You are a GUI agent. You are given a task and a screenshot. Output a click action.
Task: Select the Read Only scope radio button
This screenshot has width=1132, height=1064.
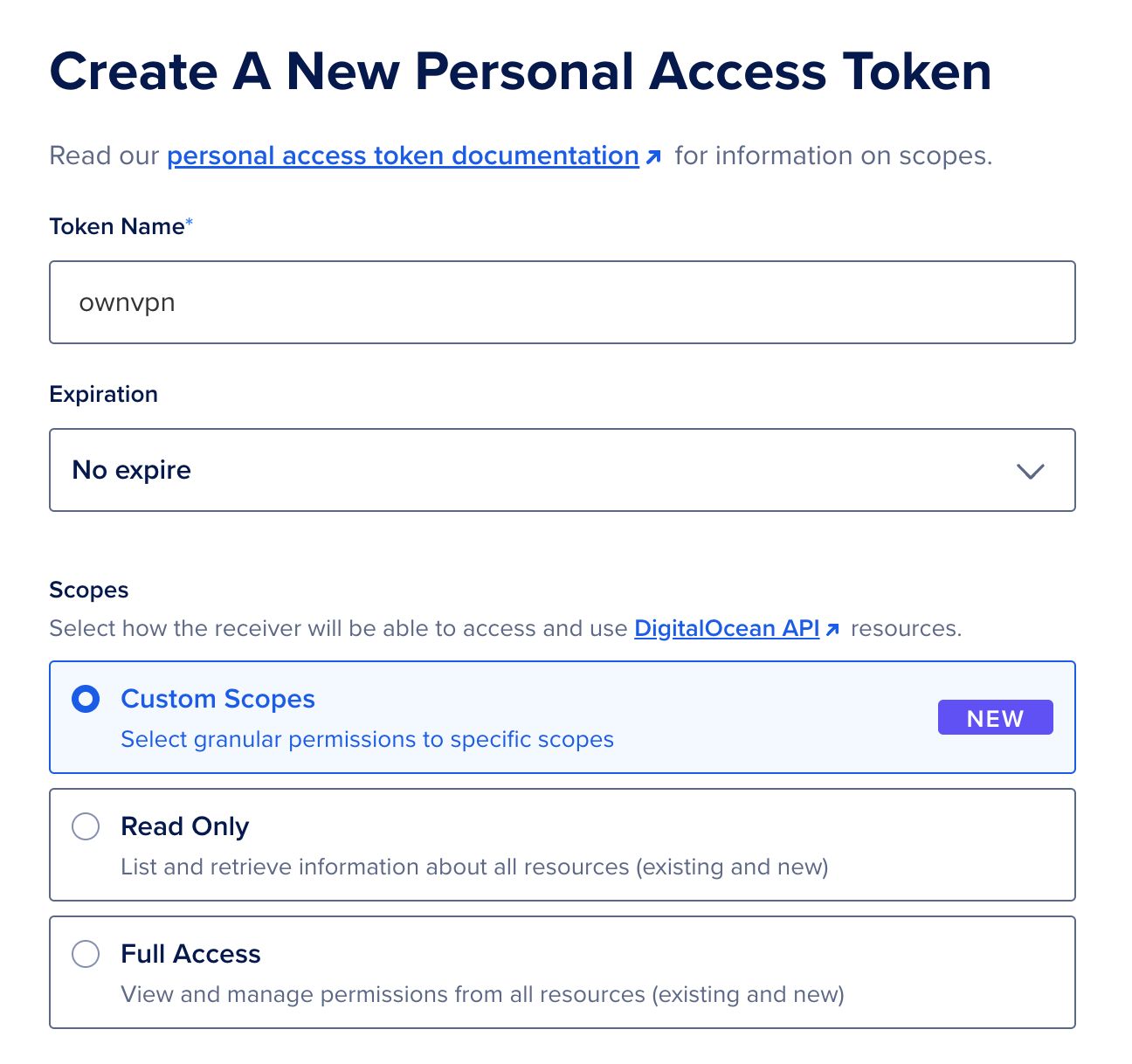(86, 826)
